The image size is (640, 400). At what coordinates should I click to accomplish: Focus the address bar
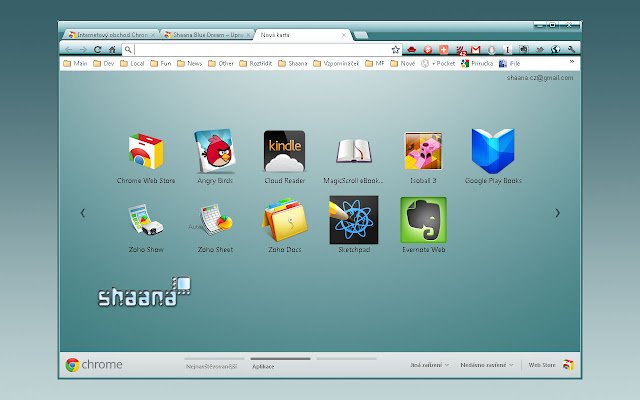[262, 50]
